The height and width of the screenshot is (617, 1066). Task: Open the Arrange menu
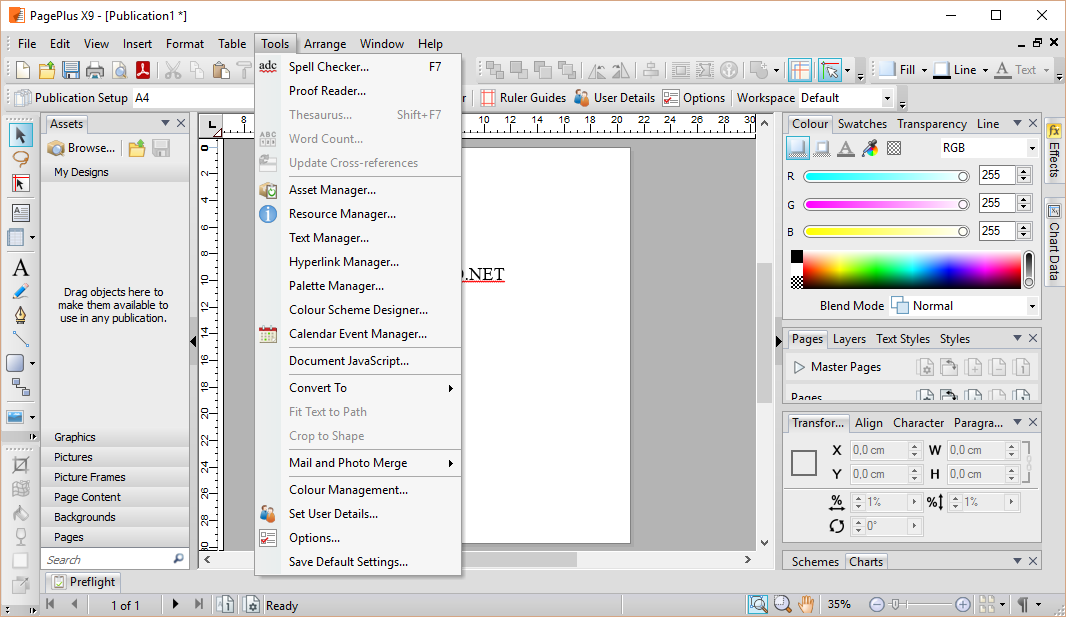(324, 43)
